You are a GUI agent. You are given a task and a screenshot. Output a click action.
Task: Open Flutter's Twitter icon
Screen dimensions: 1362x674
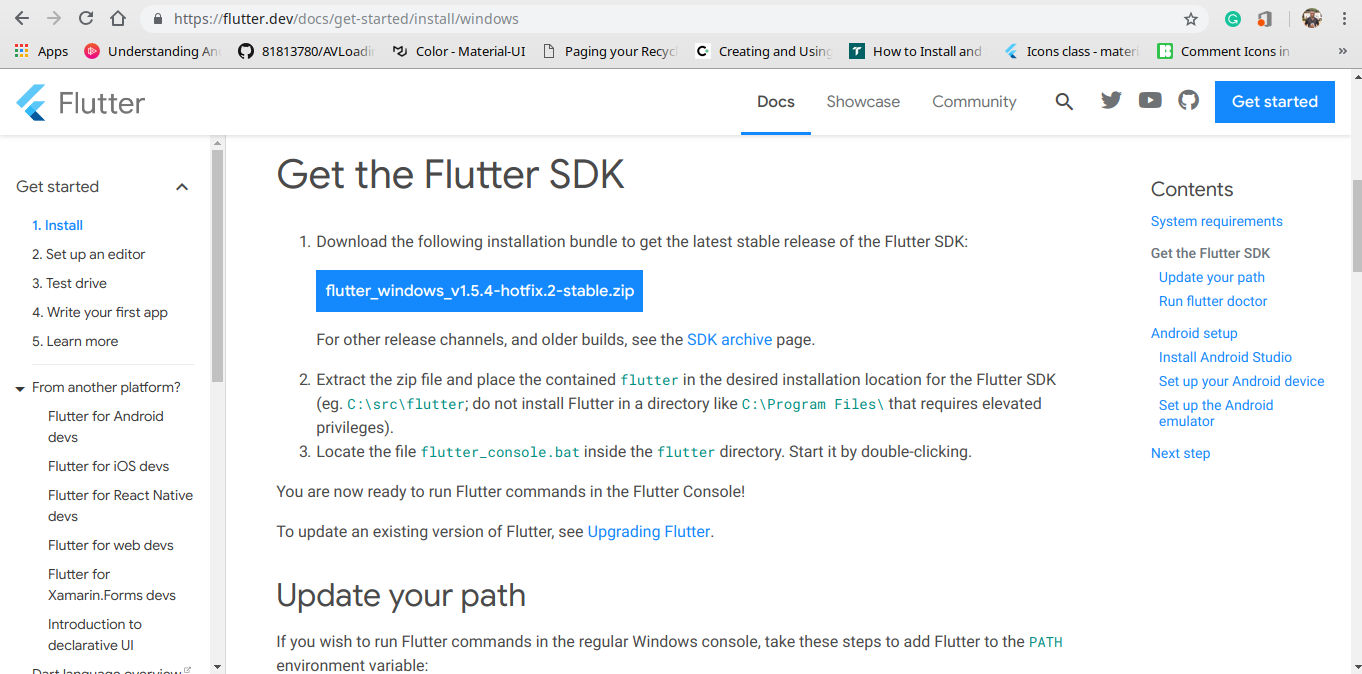click(1111, 100)
